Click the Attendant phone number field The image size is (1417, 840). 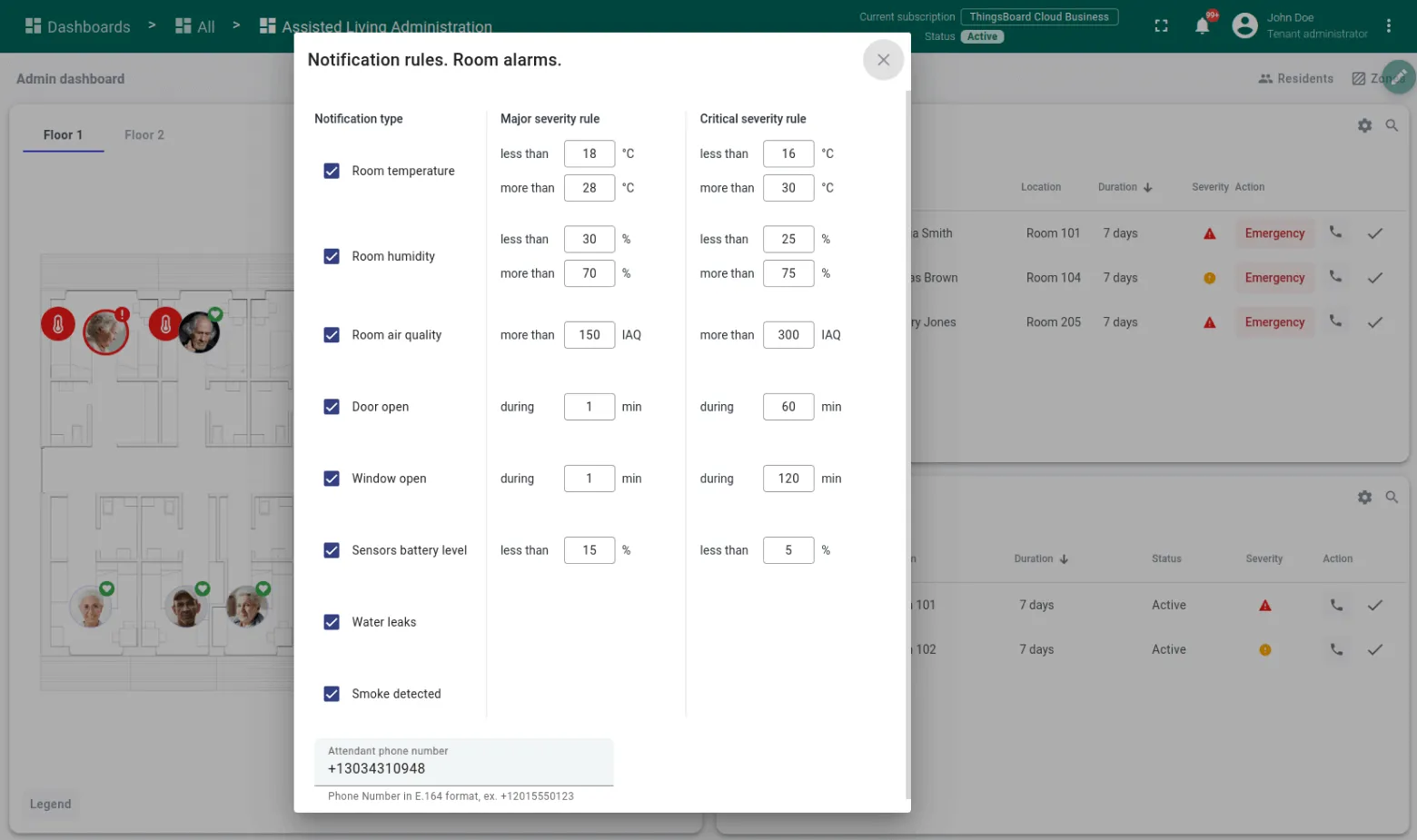[463, 768]
